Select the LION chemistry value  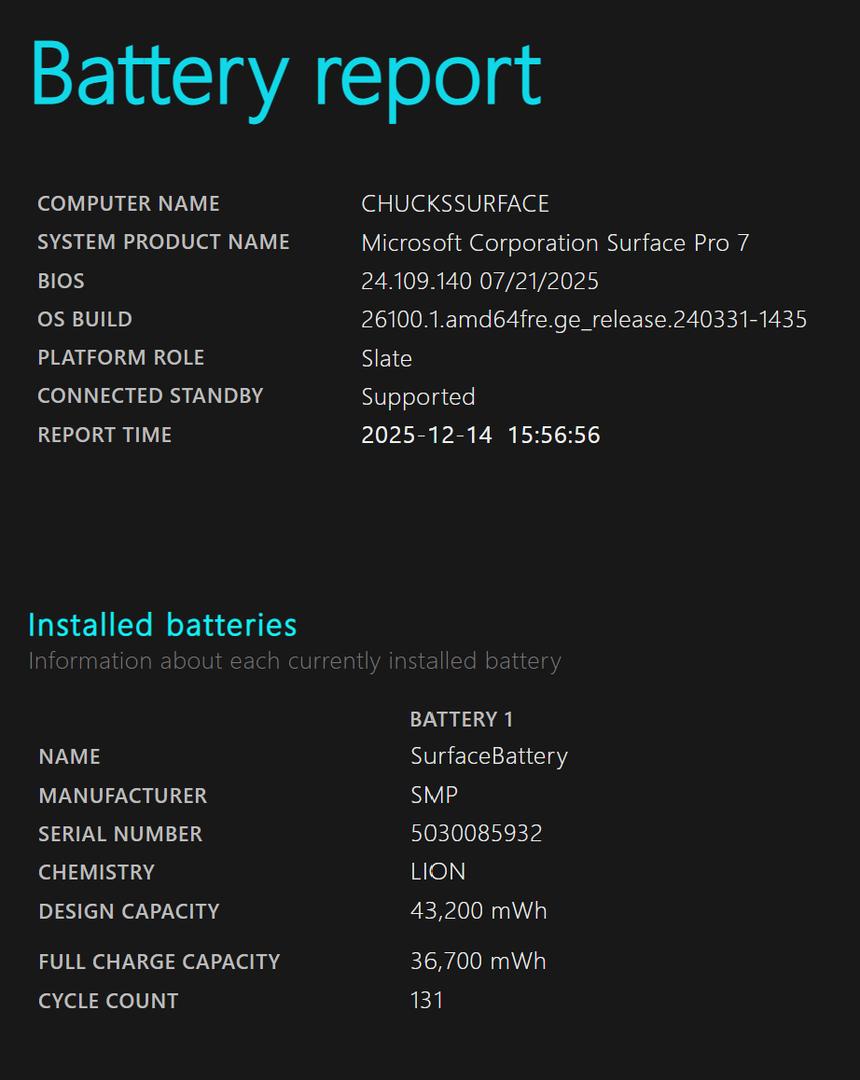[x=438, y=872]
